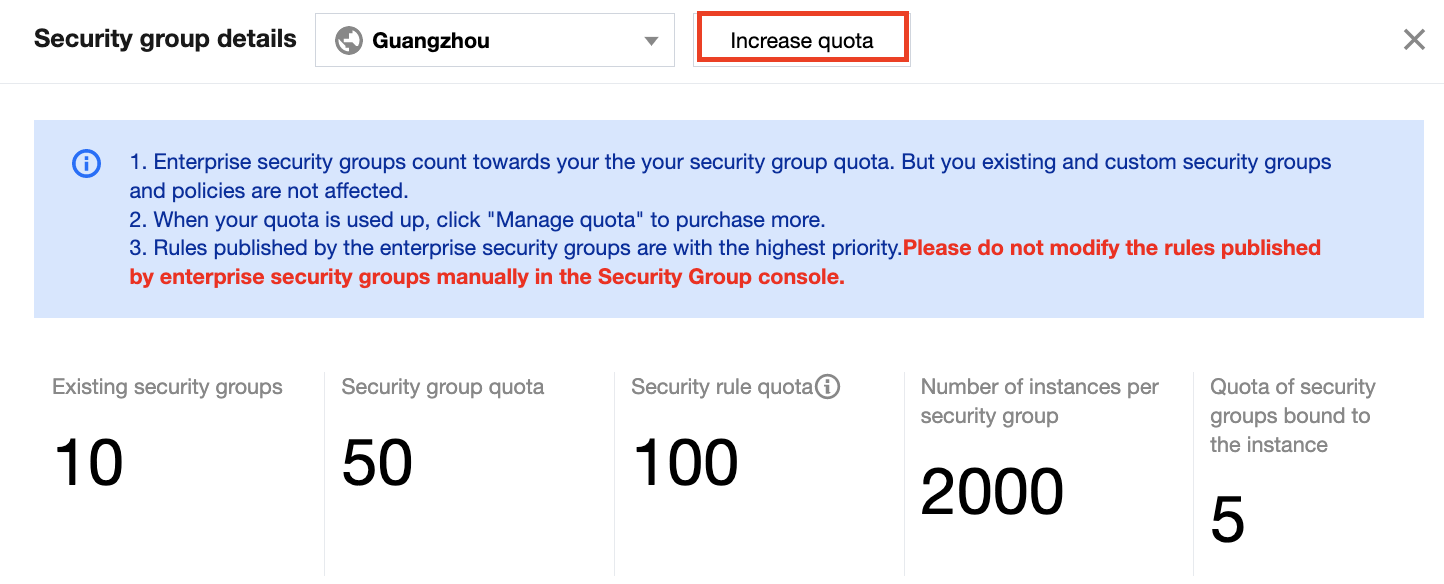Click the Security rule quota label
Screen dimensions: 1444x584
(722, 387)
